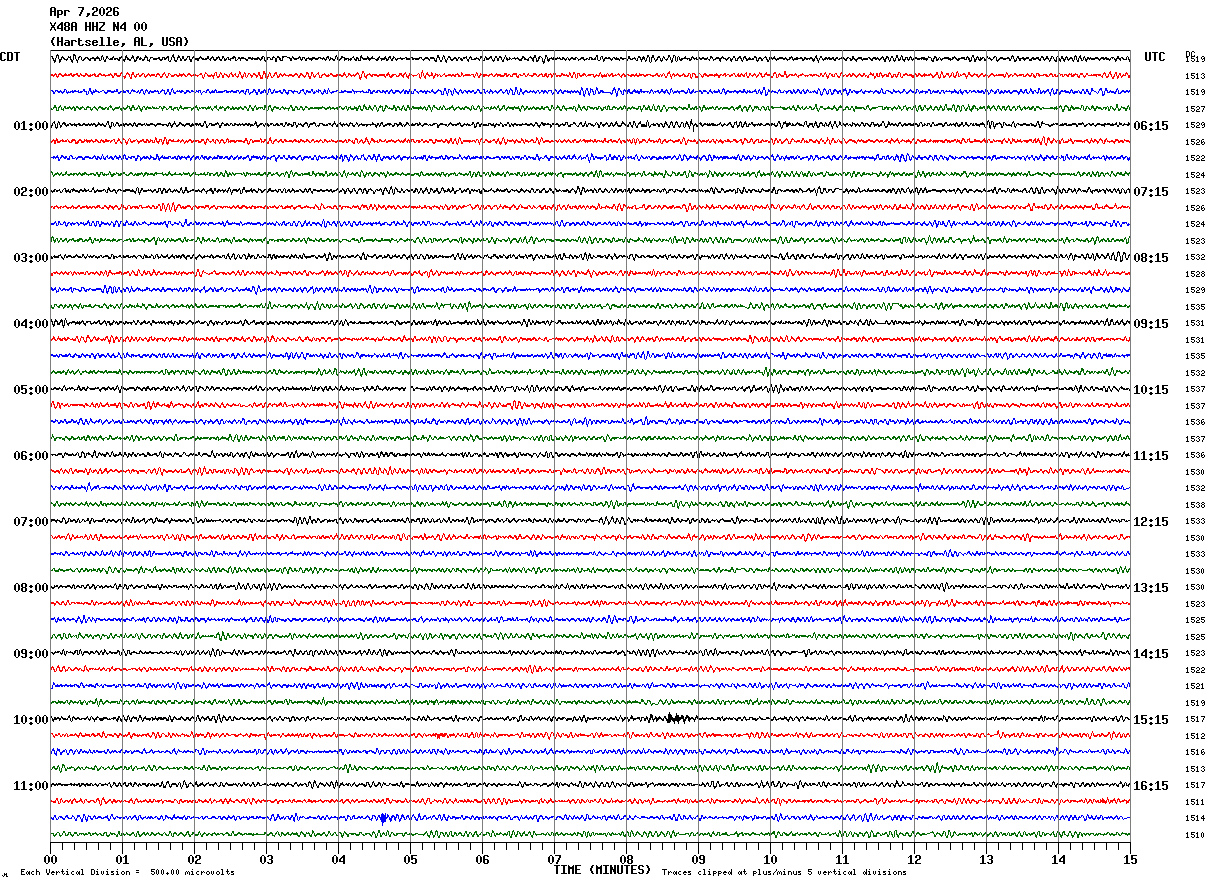Select the 02:00 CDT row label

(31, 192)
